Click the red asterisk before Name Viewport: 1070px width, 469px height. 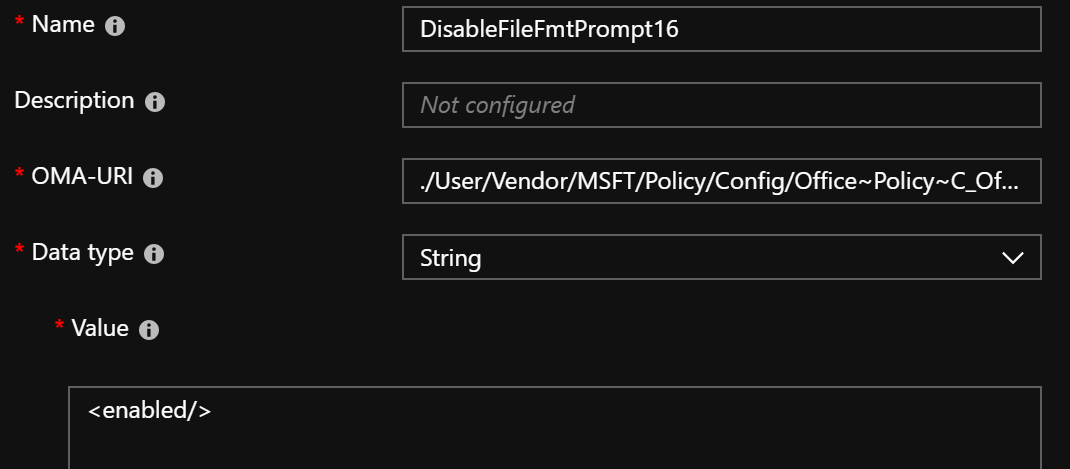19,24
